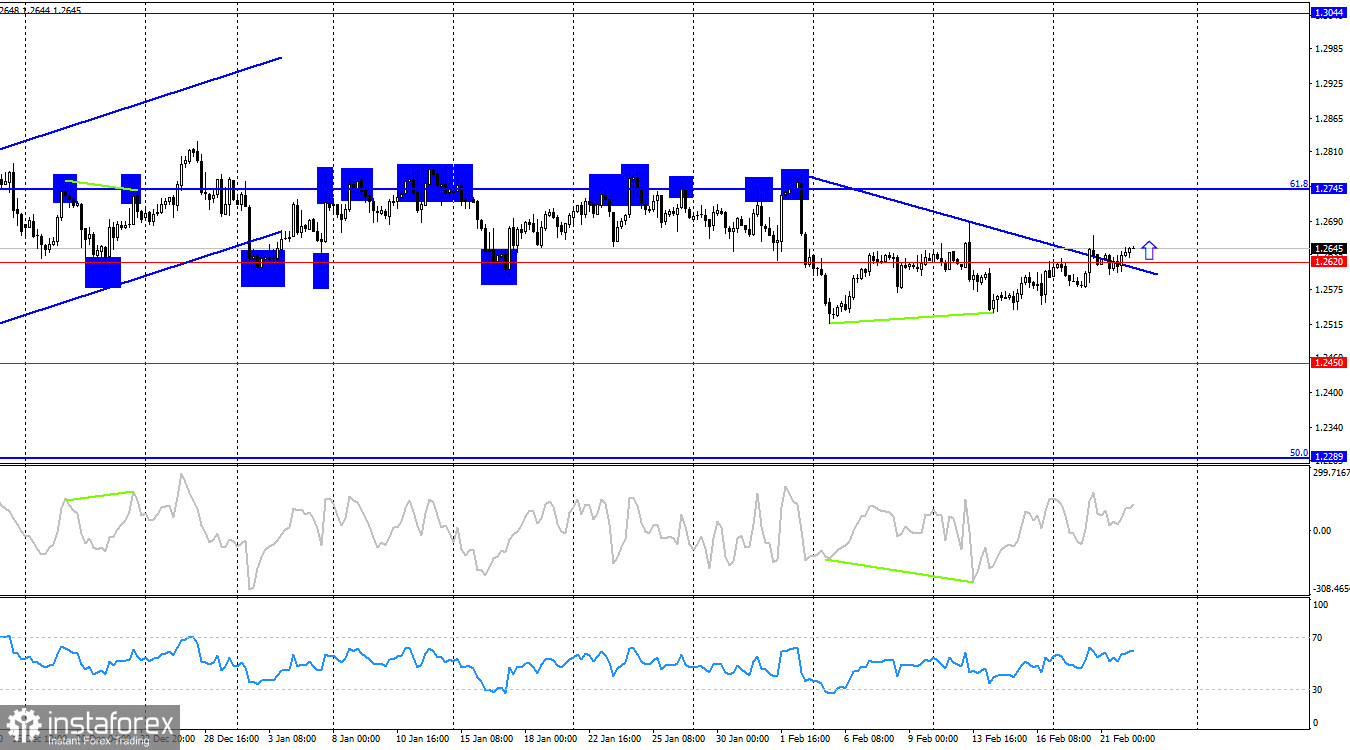The width and height of the screenshot is (1350, 750).
Task: Select the current price label 1.2645
Action: [1328, 248]
